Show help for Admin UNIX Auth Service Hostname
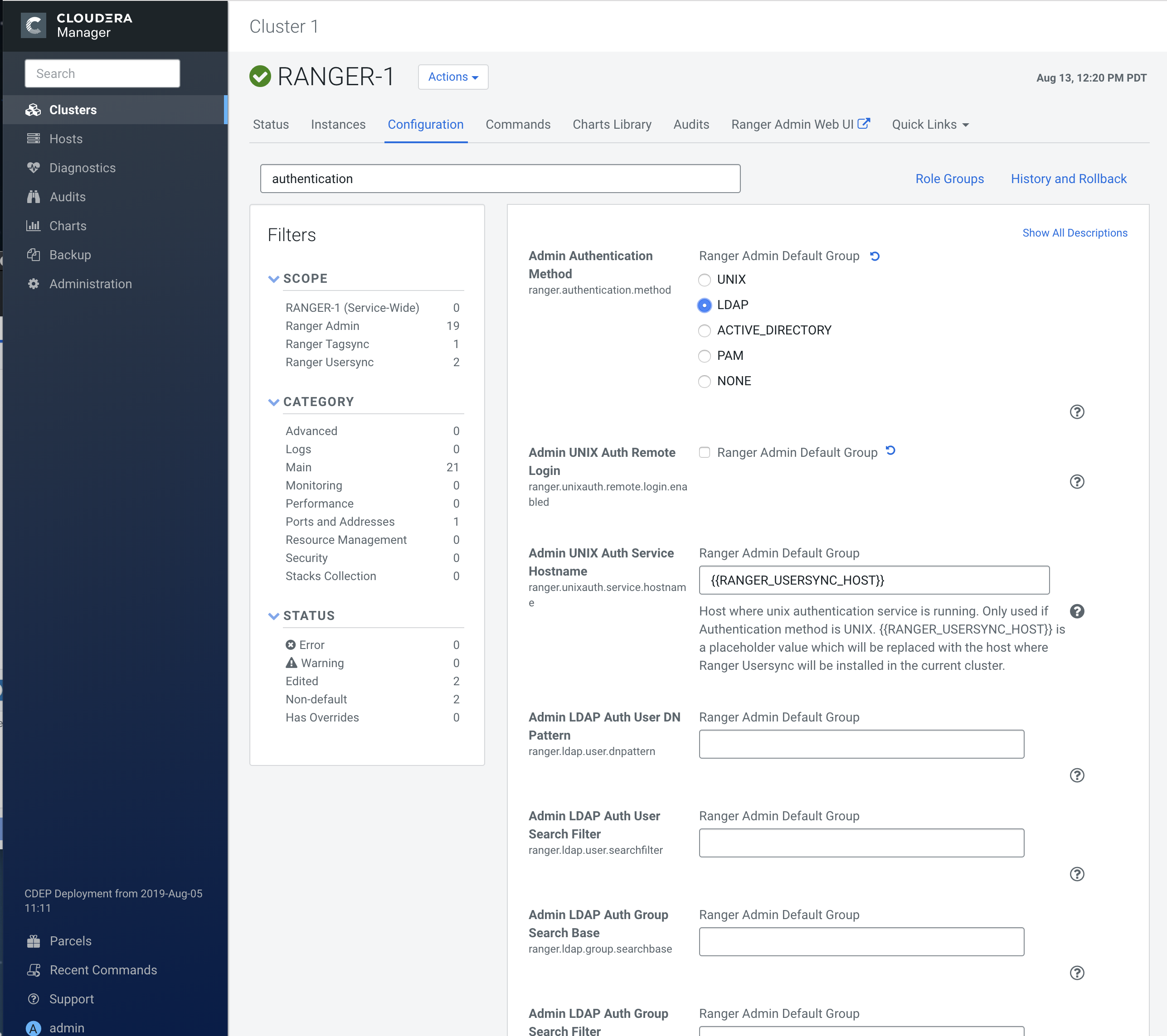1167x1036 pixels. [1077, 611]
